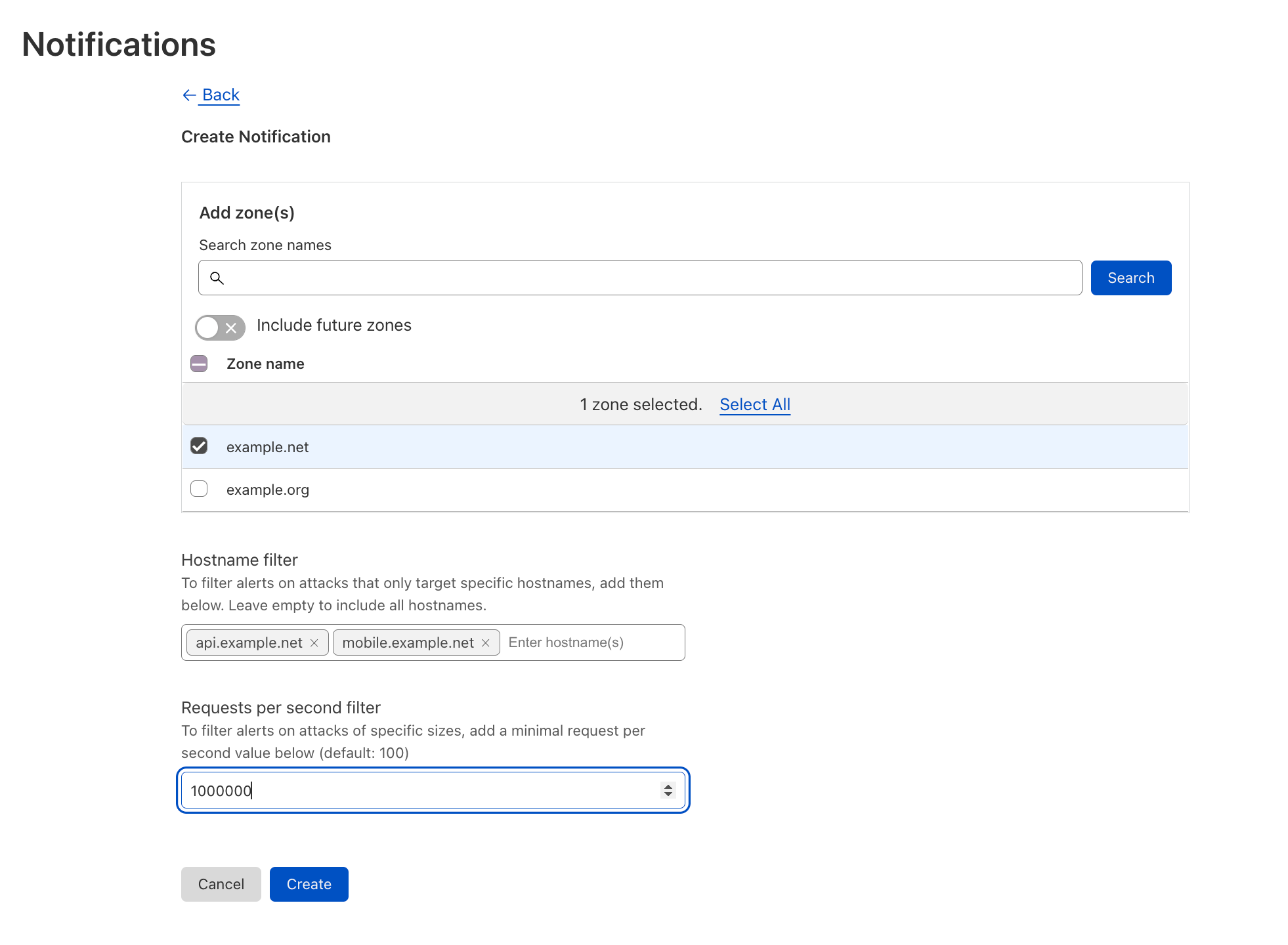This screenshot has height=945, width=1288.
Task: Click the Zone name column header
Action: click(x=265, y=364)
